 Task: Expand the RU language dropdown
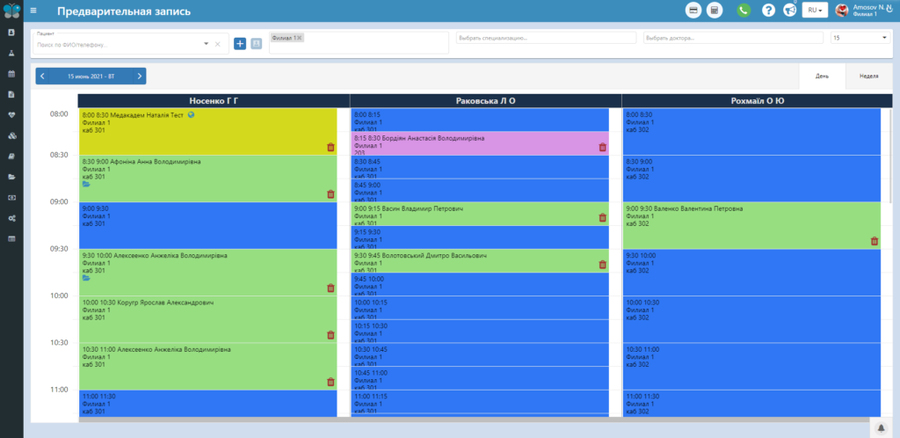[x=817, y=10]
